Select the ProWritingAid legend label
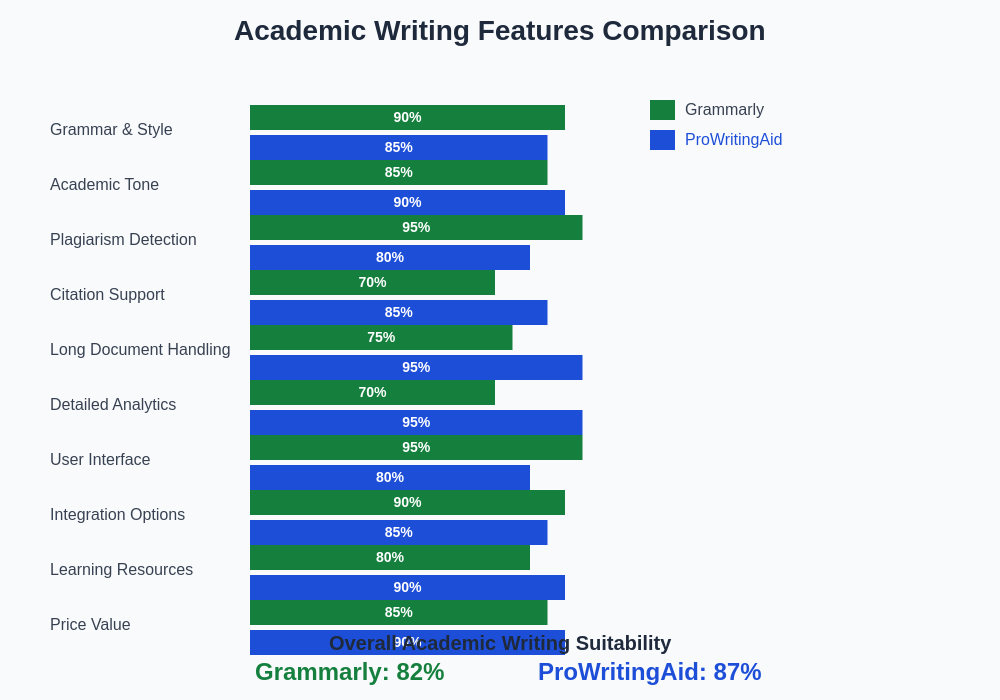 733,140
